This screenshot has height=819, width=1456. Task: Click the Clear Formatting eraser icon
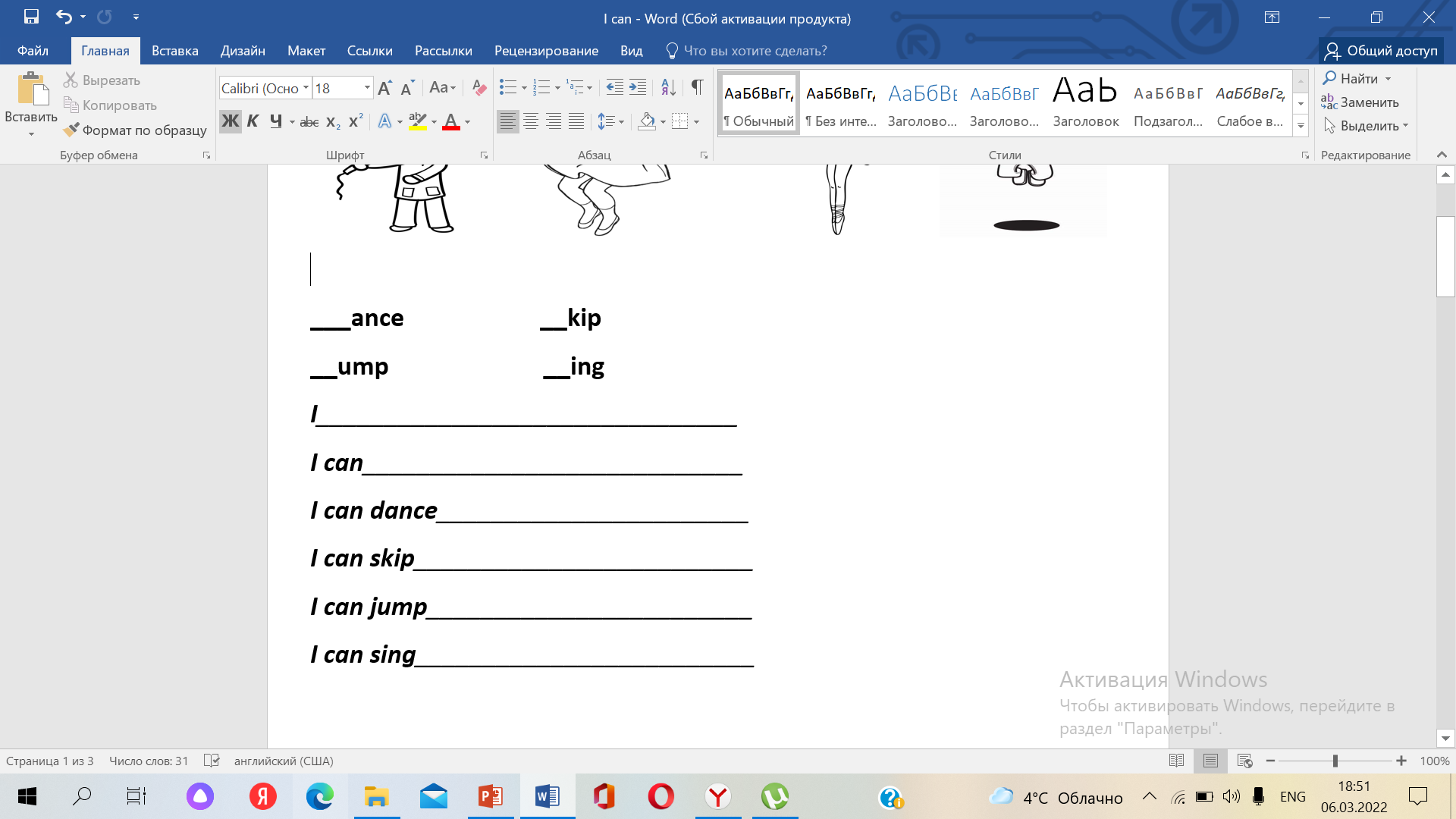point(479,88)
